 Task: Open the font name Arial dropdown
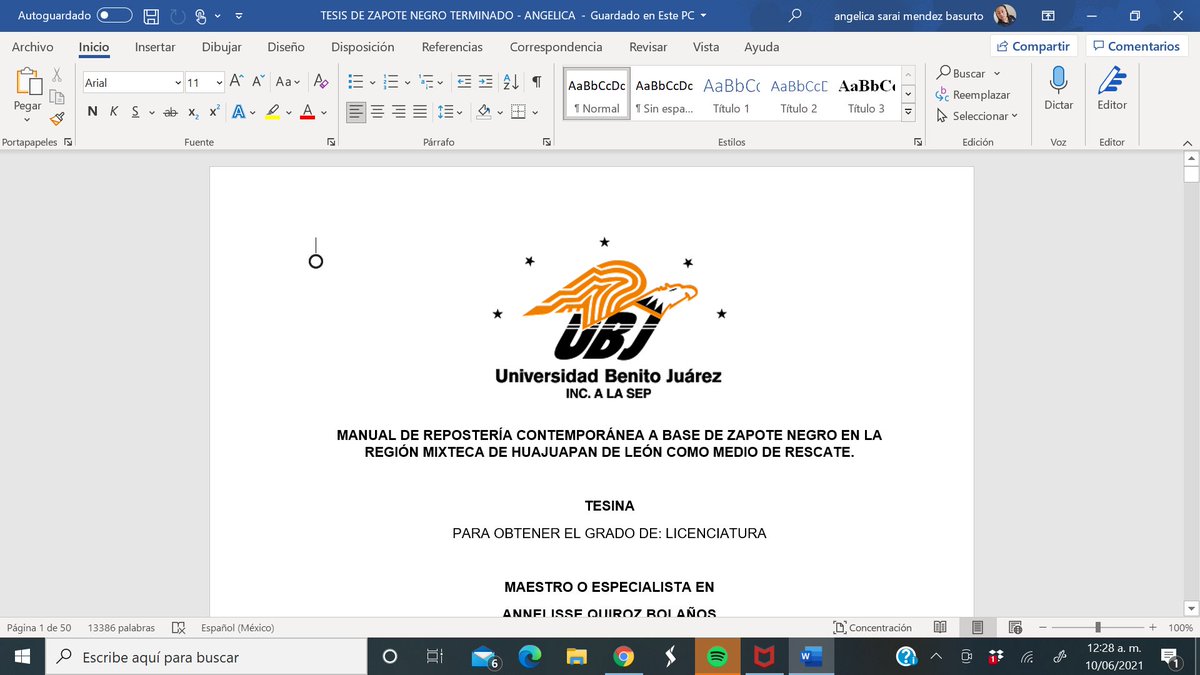[178, 83]
